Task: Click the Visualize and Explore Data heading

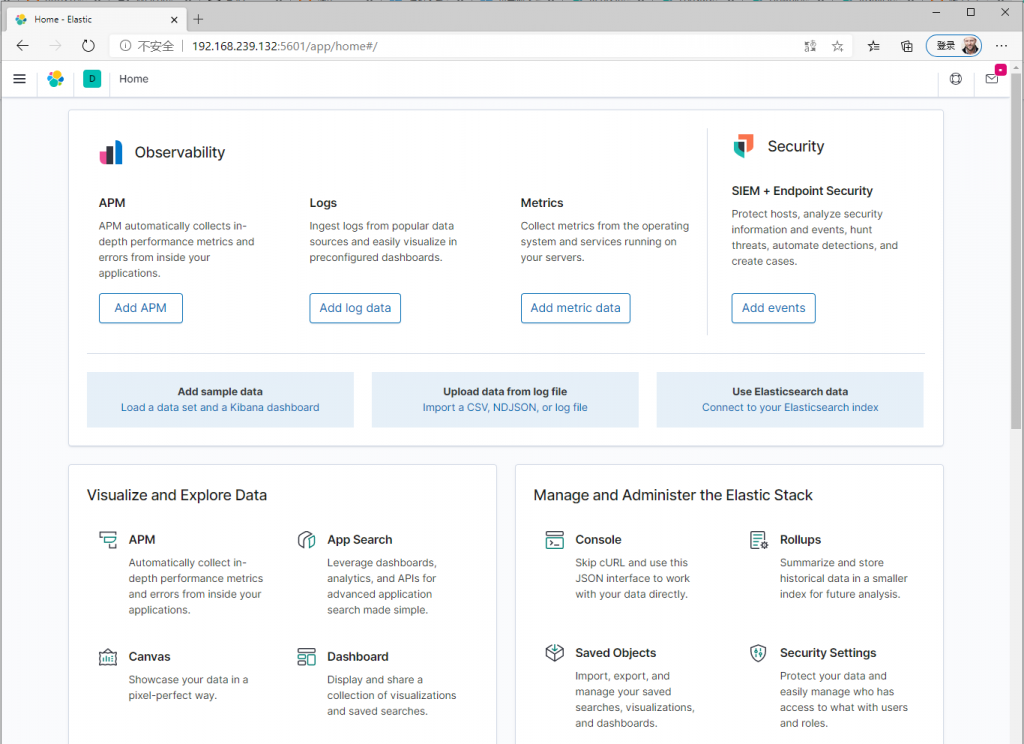Action: (x=177, y=495)
